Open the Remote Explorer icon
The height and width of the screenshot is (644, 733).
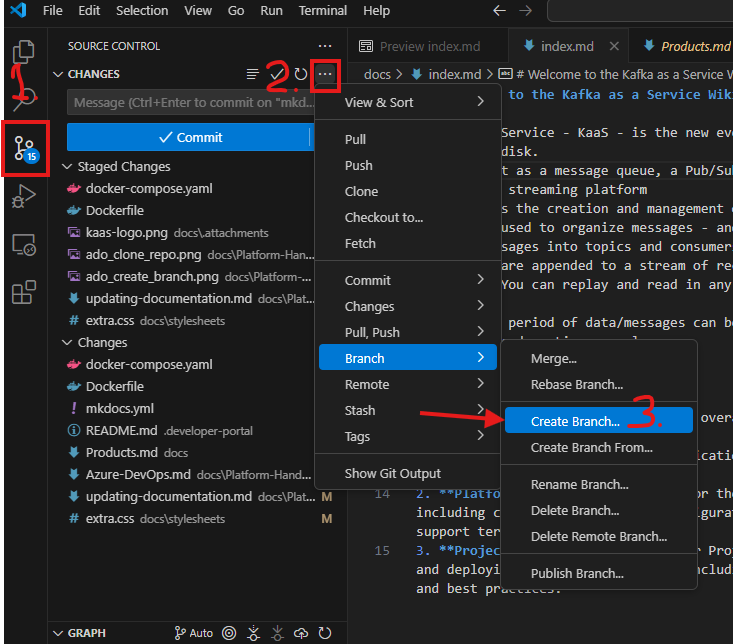pyautogui.click(x=23, y=244)
